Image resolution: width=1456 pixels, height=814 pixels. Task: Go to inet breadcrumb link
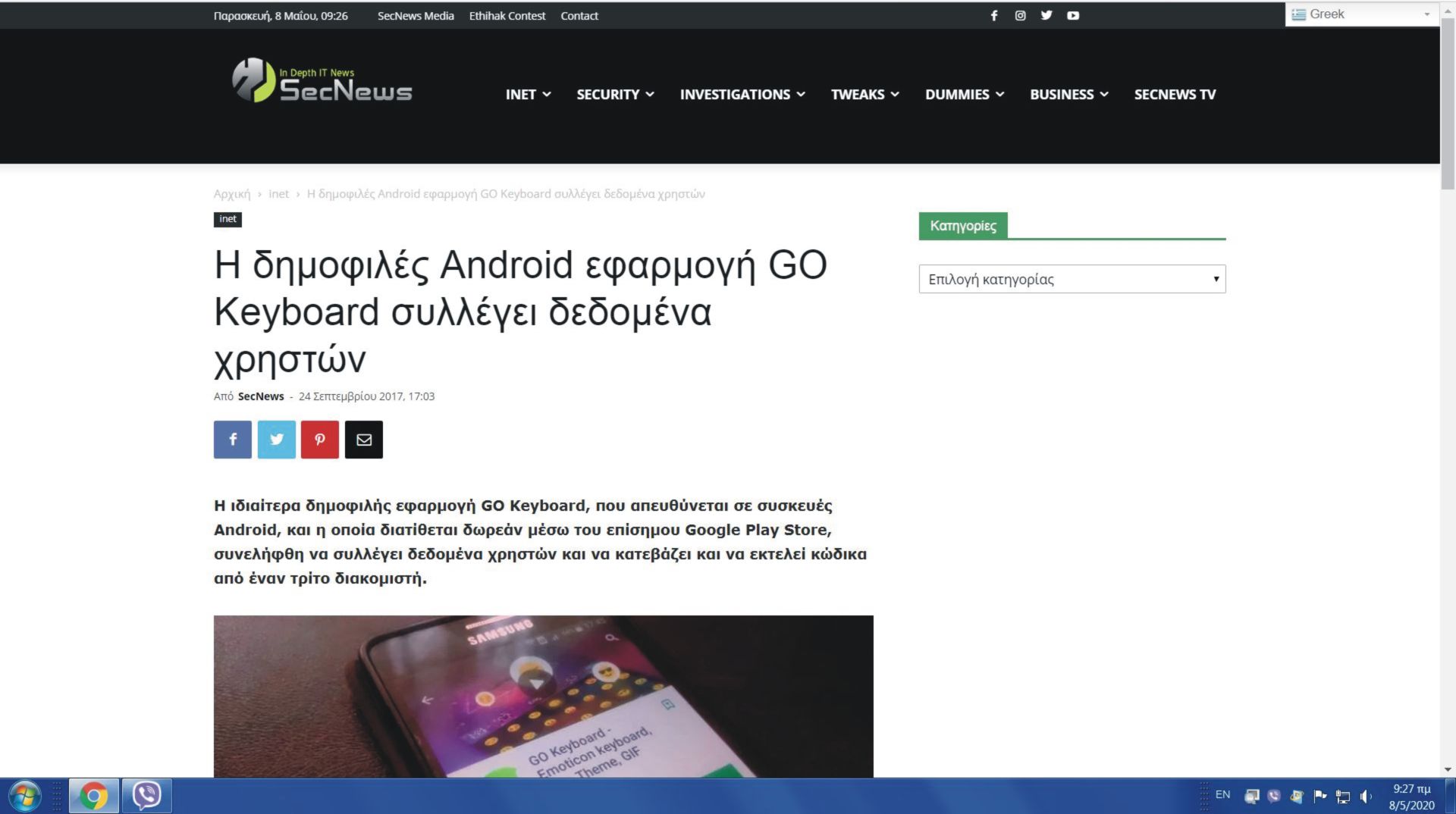click(x=278, y=194)
